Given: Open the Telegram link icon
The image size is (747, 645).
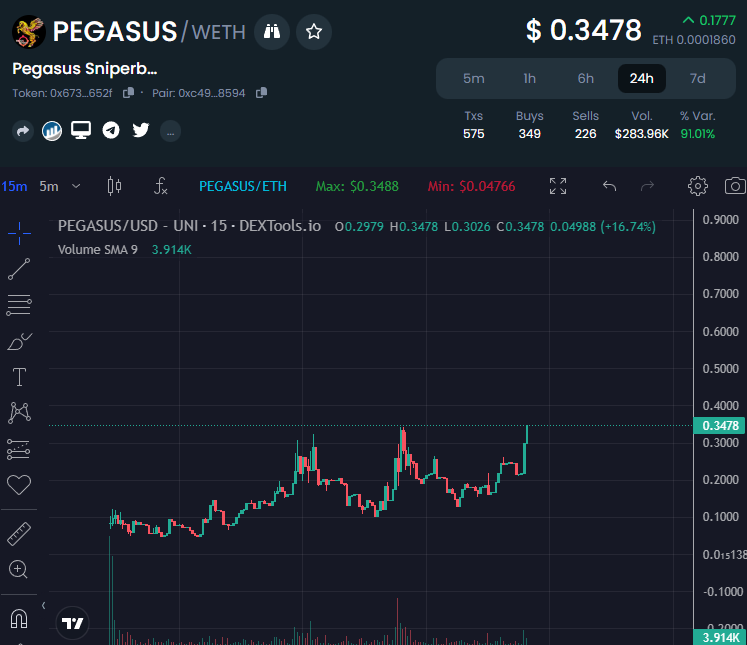Looking at the screenshot, I should click(x=111, y=130).
